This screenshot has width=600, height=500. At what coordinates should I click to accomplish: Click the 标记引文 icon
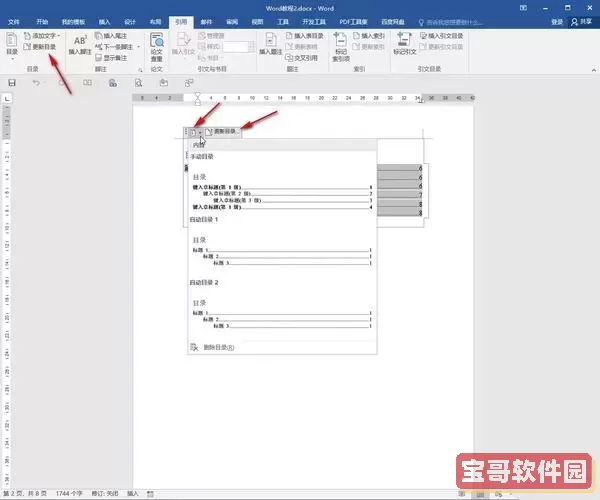click(404, 44)
